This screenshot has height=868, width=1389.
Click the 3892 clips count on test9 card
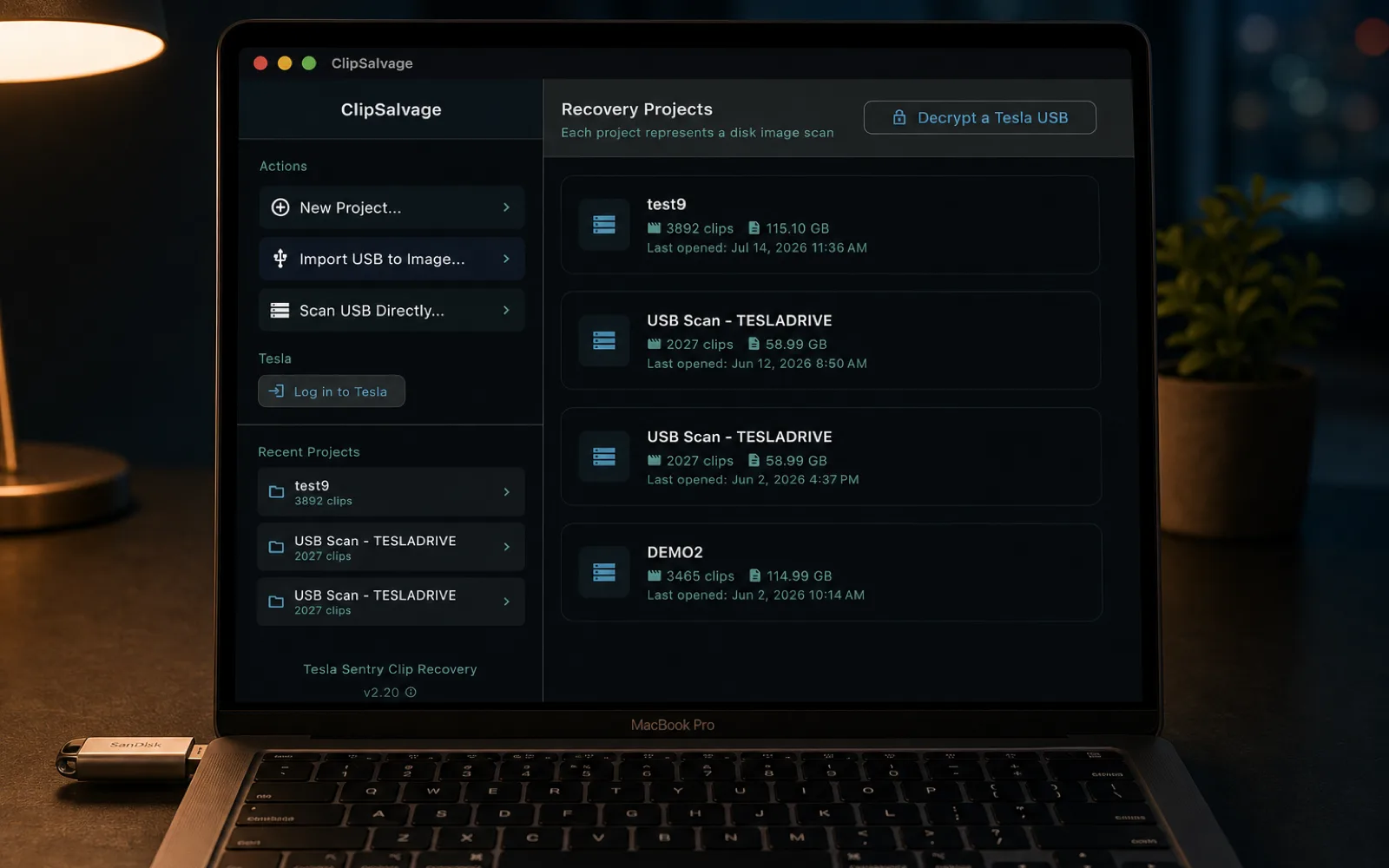(x=700, y=228)
